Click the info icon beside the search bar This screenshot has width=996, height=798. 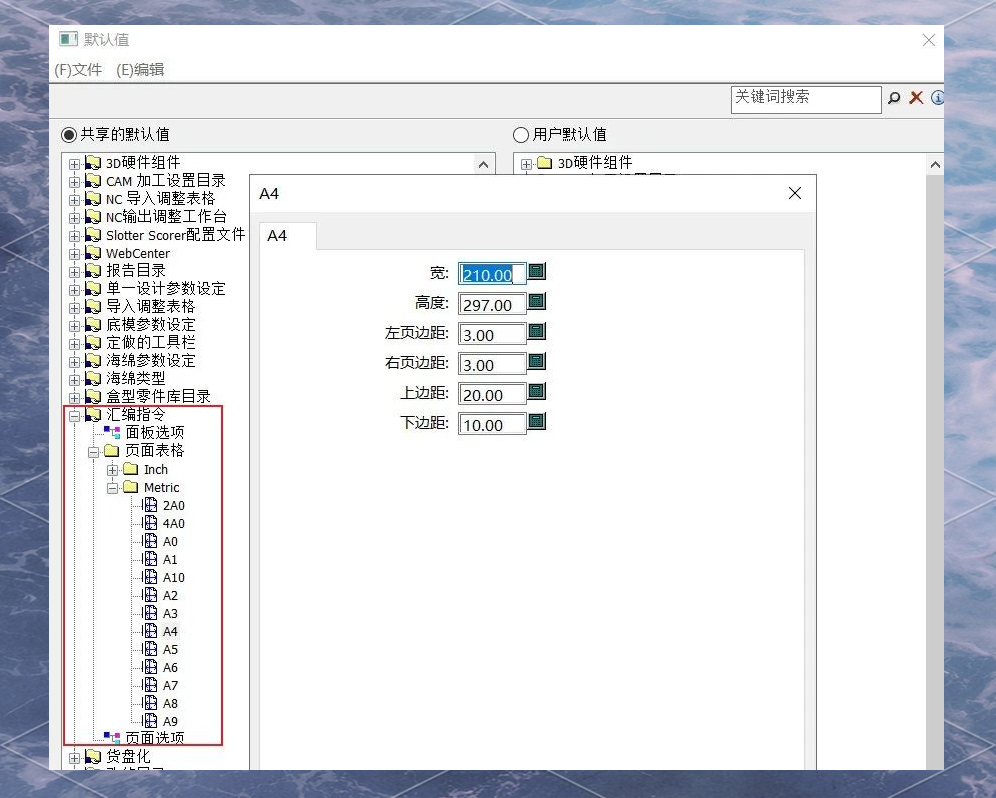[x=937, y=98]
